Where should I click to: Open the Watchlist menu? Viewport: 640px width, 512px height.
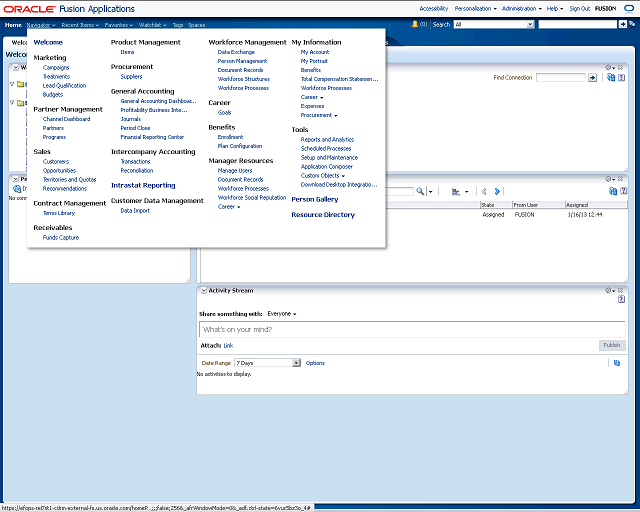click(153, 25)
